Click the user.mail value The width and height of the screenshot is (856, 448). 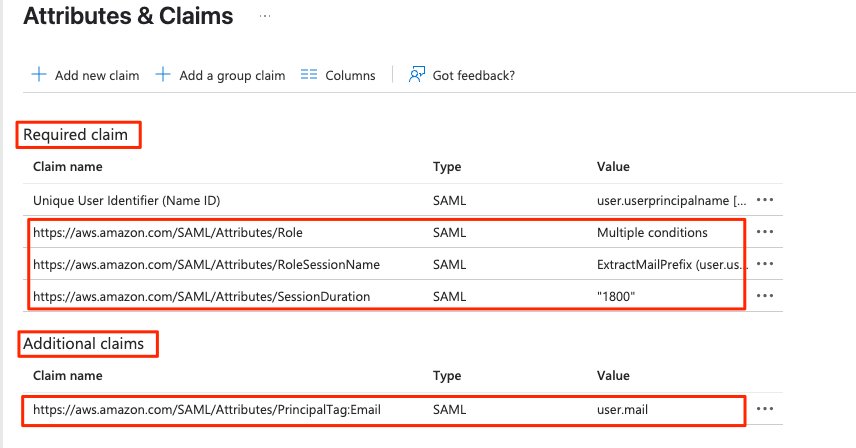622,409
